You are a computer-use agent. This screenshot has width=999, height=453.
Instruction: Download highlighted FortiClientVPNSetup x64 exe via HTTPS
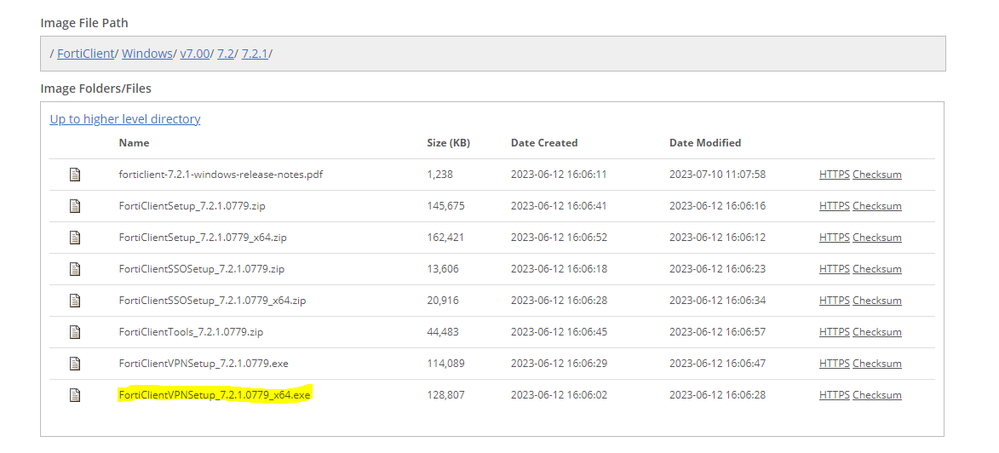click(x=834, y=395)
